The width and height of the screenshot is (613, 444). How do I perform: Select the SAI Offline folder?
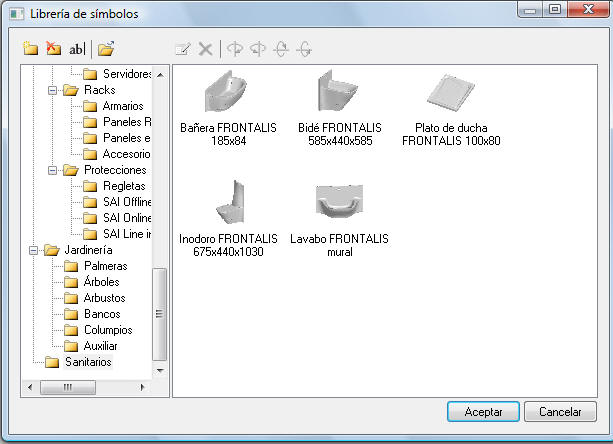coord(117,202)
